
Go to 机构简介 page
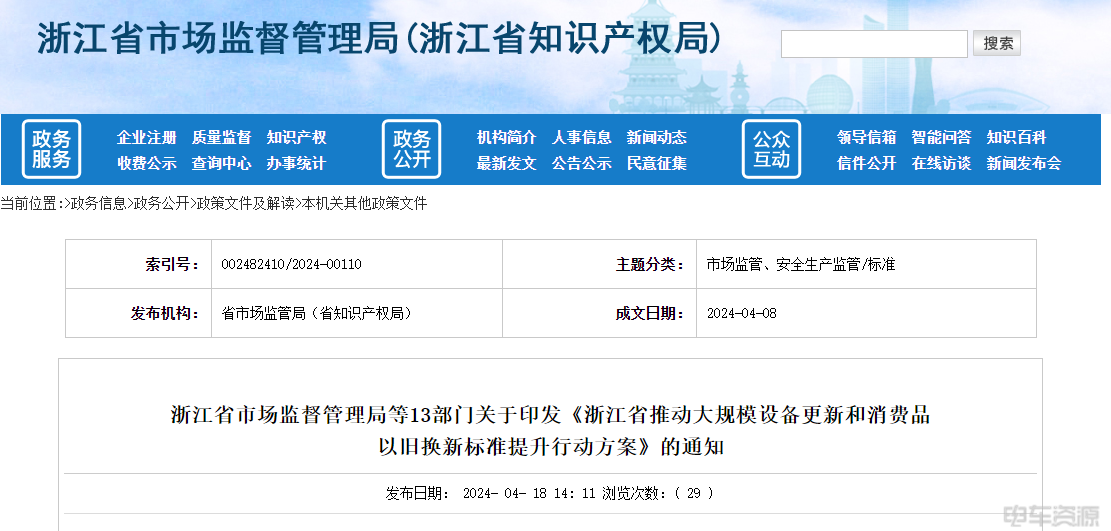(x=507, y=138)
